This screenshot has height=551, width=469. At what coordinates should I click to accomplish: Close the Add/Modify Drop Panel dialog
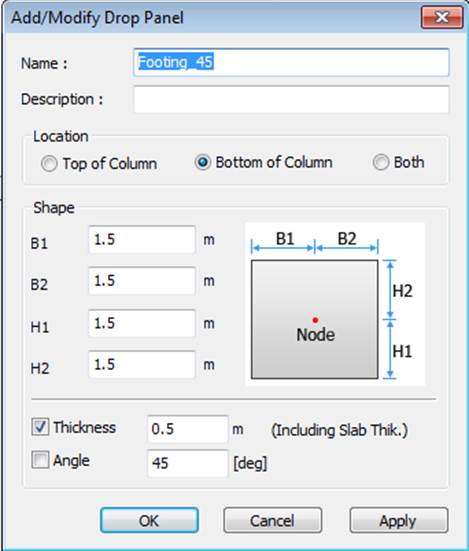point(442,17)
